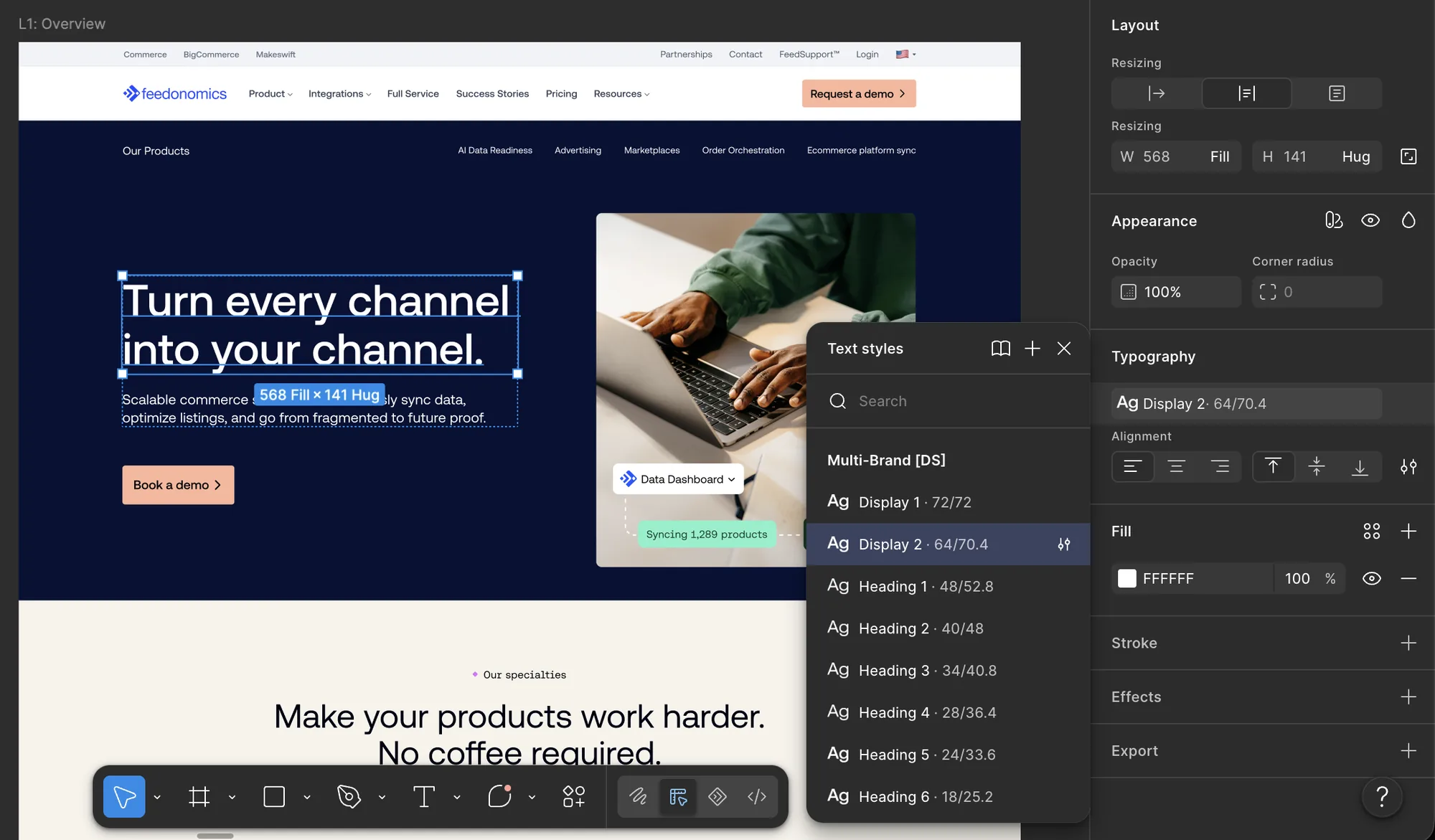Select the Pen tool
This screenshot has width=1435, height=840.
tap(349, 796)
